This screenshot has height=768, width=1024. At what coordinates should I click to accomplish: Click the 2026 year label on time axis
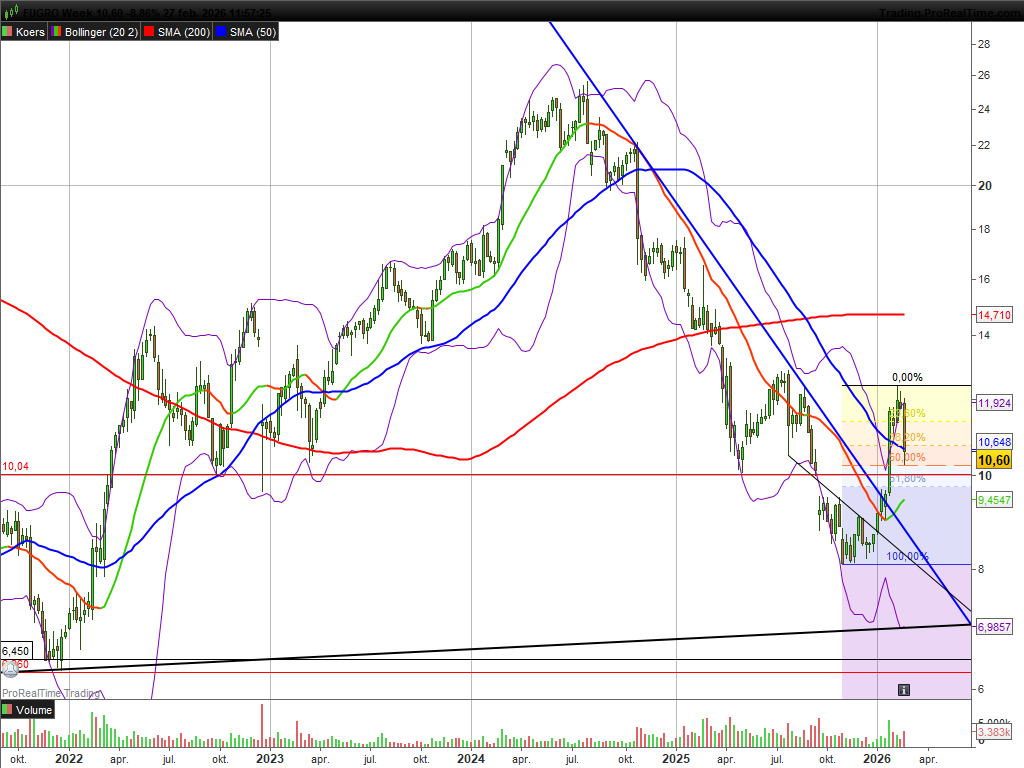877,759
